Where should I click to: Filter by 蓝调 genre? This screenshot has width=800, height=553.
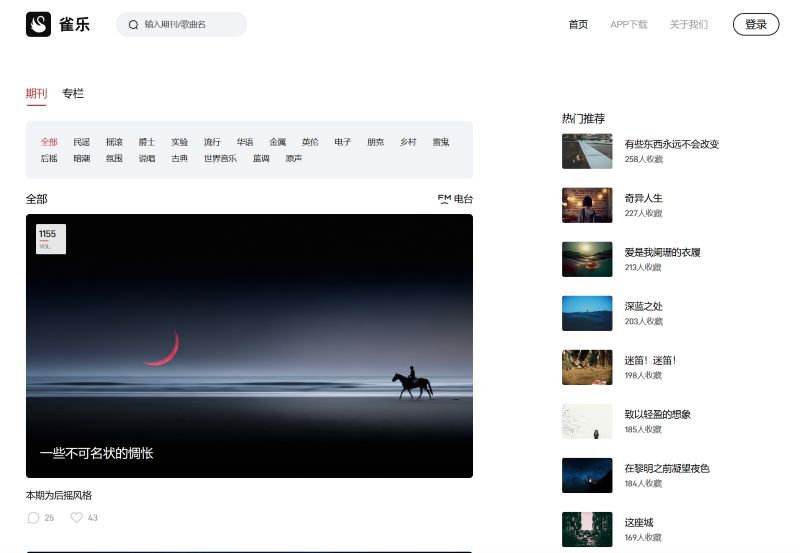(x=261, y=158)
